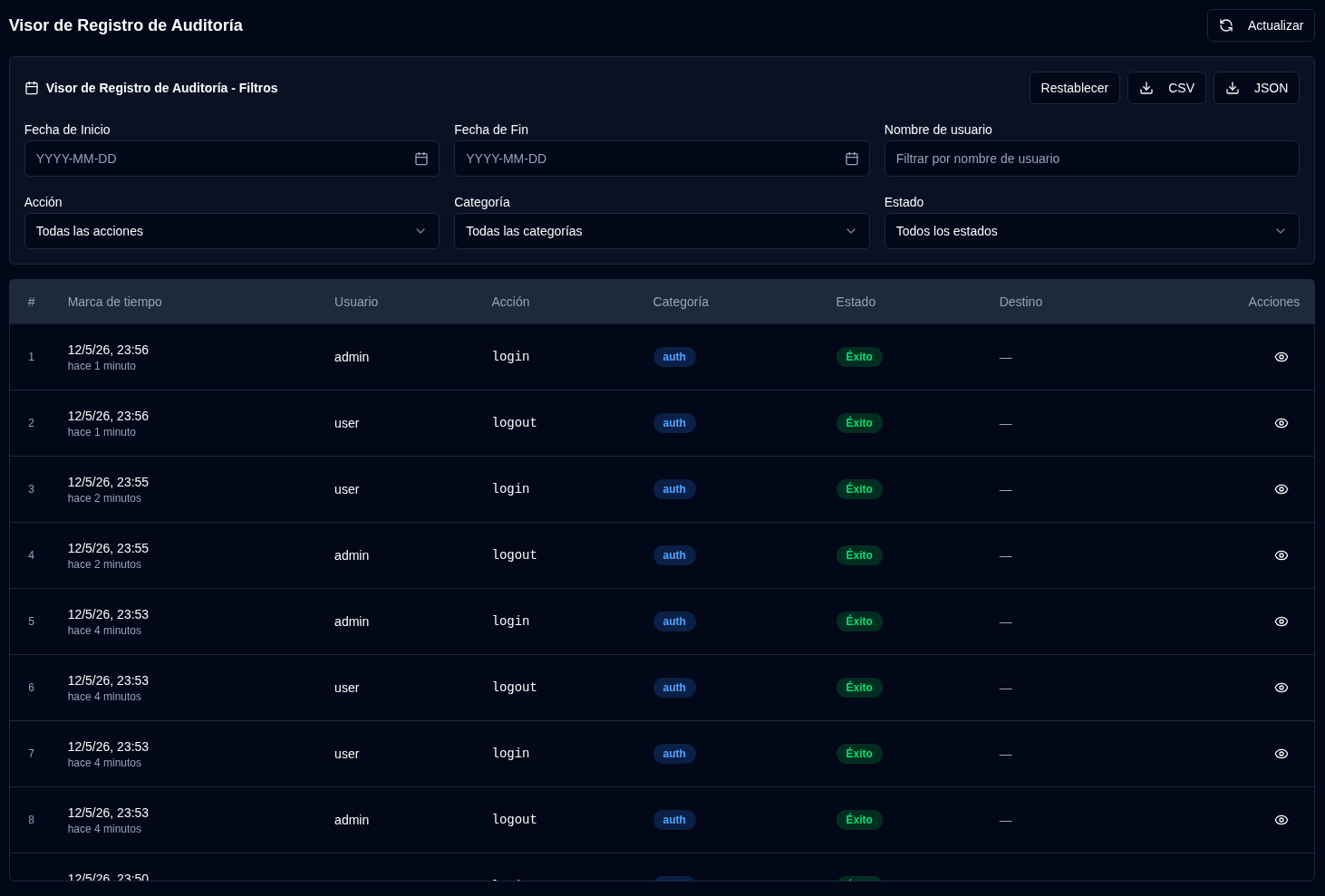Click the Actualizar refresh button
The width and height of the screenshot is (1325, 896).
click(x=1261, y=25)
